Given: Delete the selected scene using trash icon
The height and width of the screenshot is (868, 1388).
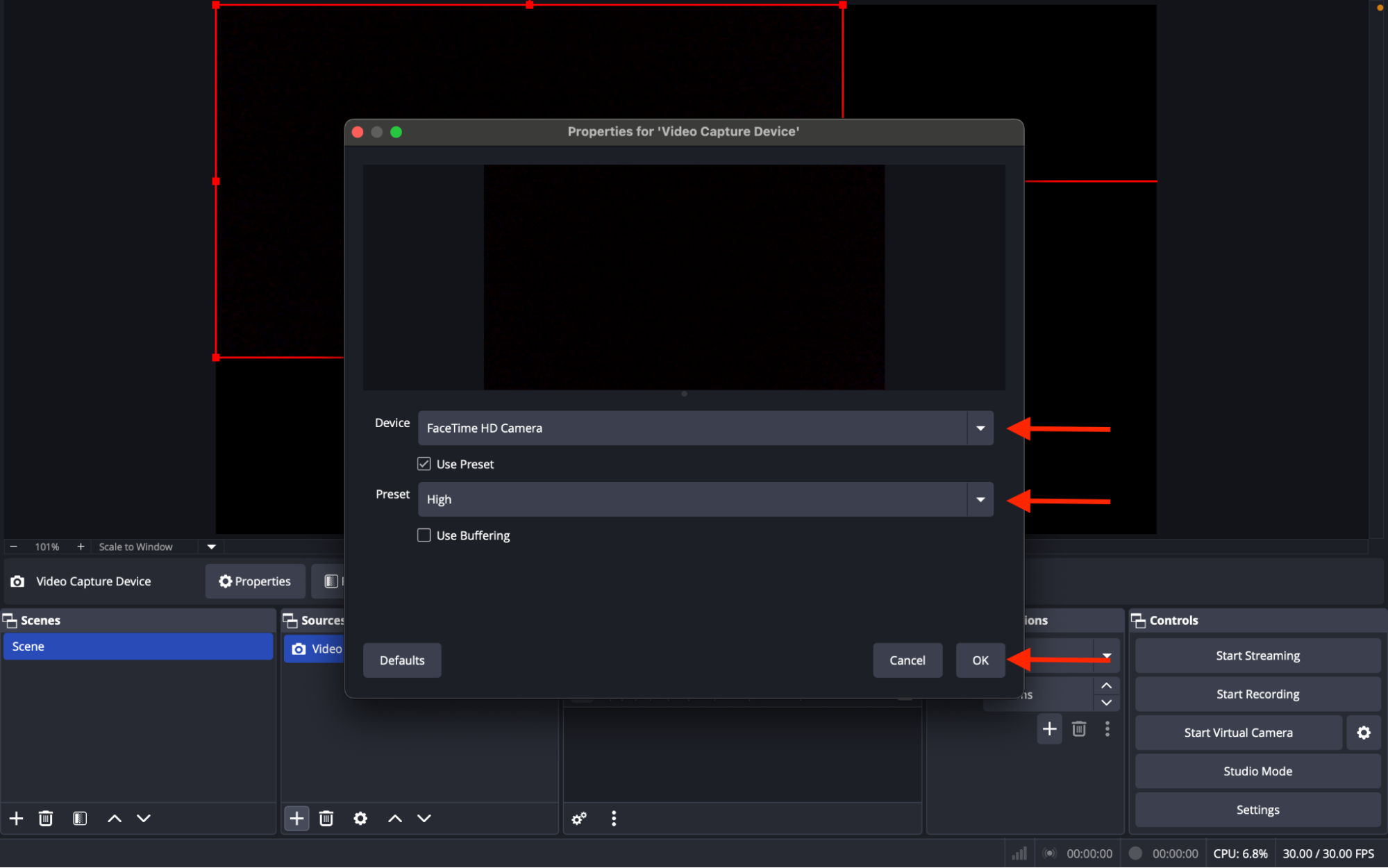Looking at the screenshot, I should pyautogui.click(x=45, y=818).
